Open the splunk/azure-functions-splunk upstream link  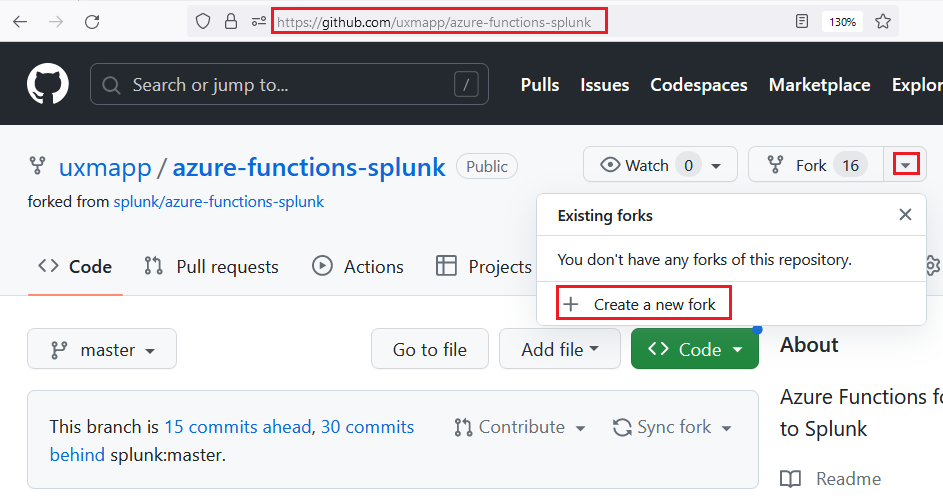[x=218, y=202]
